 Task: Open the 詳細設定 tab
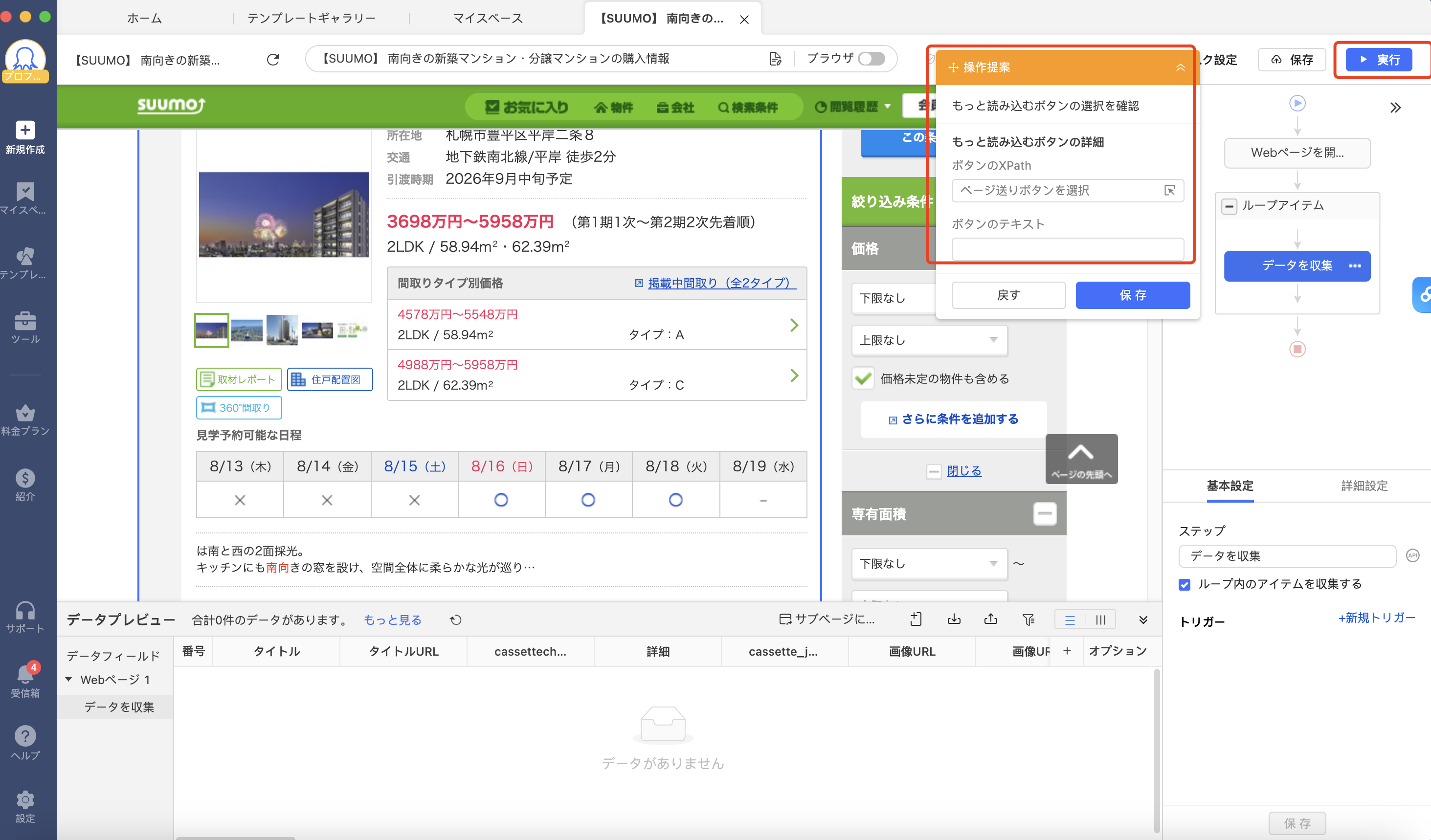tap(1364, 486)
